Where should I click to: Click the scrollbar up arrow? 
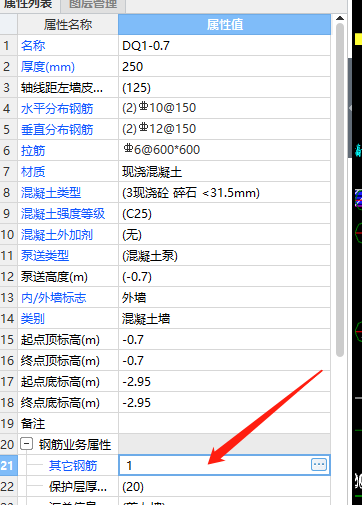click(340, 18)
